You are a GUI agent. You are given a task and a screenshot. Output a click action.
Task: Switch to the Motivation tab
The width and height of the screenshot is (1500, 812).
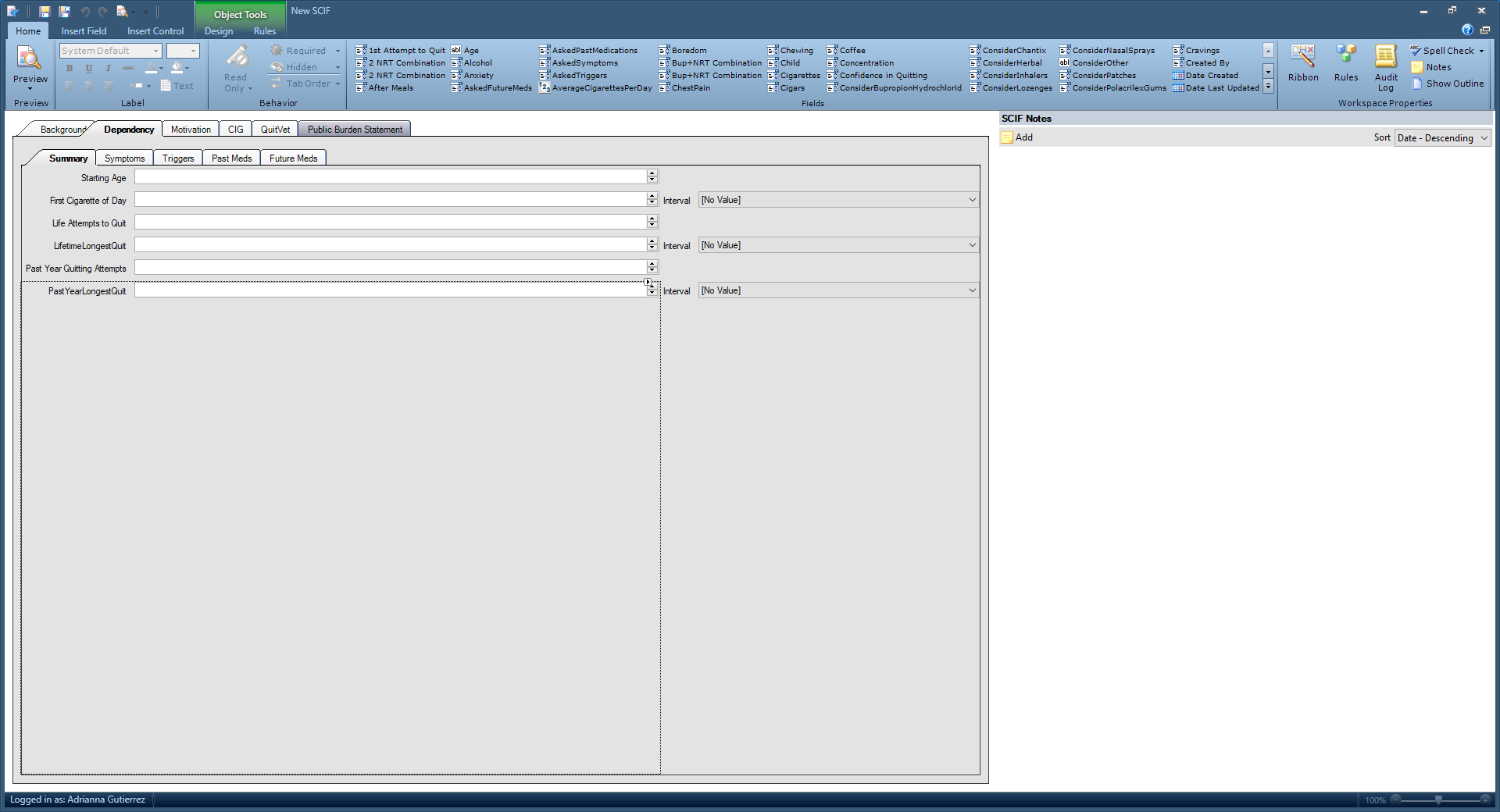pos(191,130)
